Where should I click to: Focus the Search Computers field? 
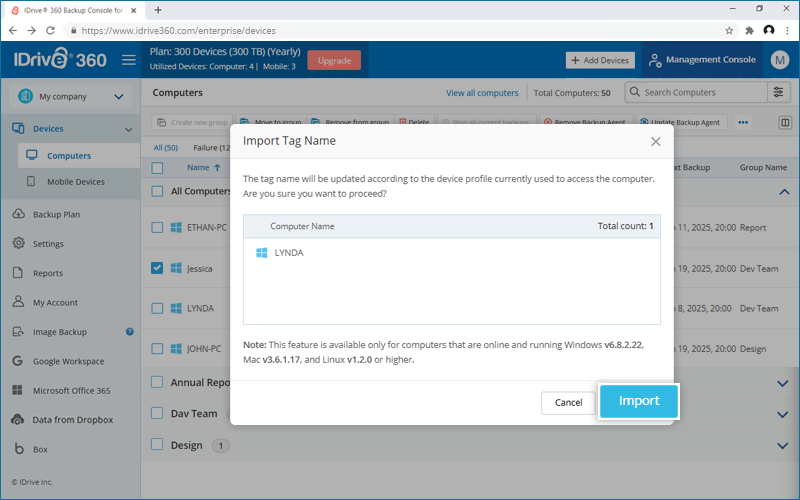(x=696, y=92)
